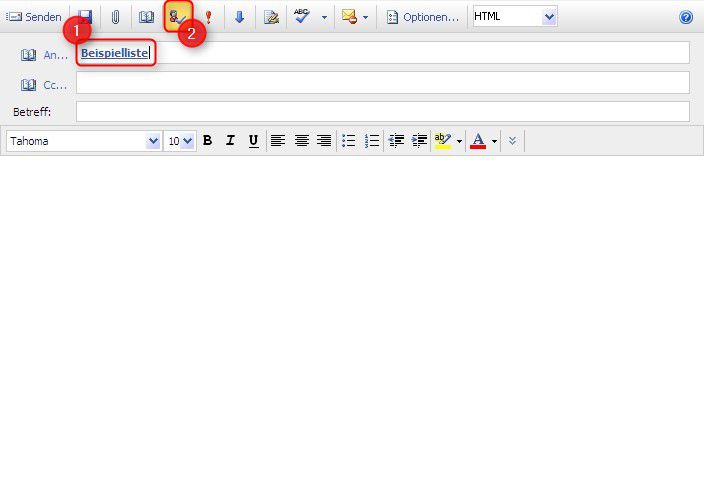This screenshot has width=704, height=504.
Task: Insert a signature using the toolbar icon
Action: (x=271, y=17)
